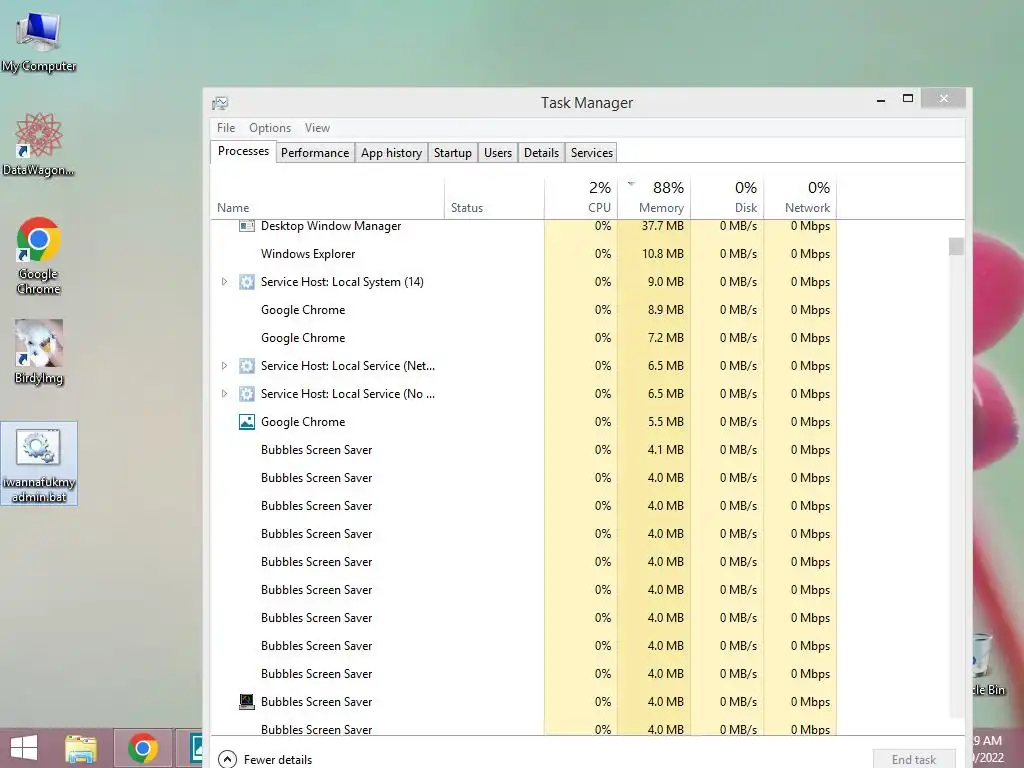Switch to the Details tab
Viewport: 1024px width, 768px height.
(x=541, y=153)
